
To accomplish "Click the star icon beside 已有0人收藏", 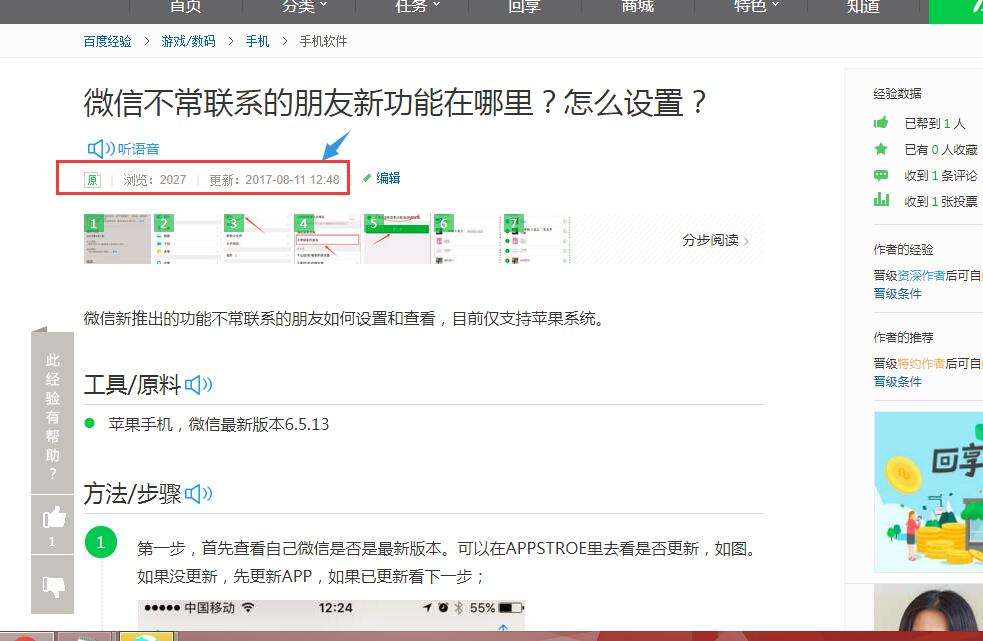I will [881, 149].
